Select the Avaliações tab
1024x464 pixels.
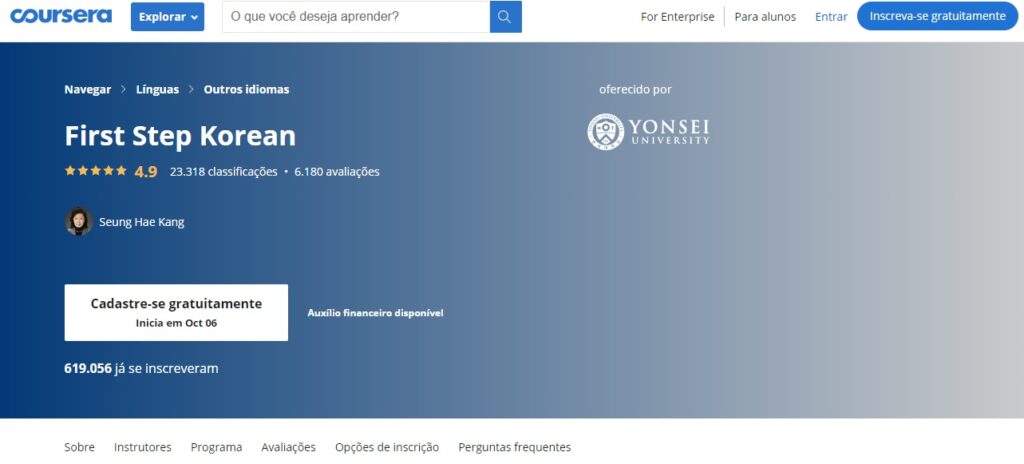(x=289, y=447)
